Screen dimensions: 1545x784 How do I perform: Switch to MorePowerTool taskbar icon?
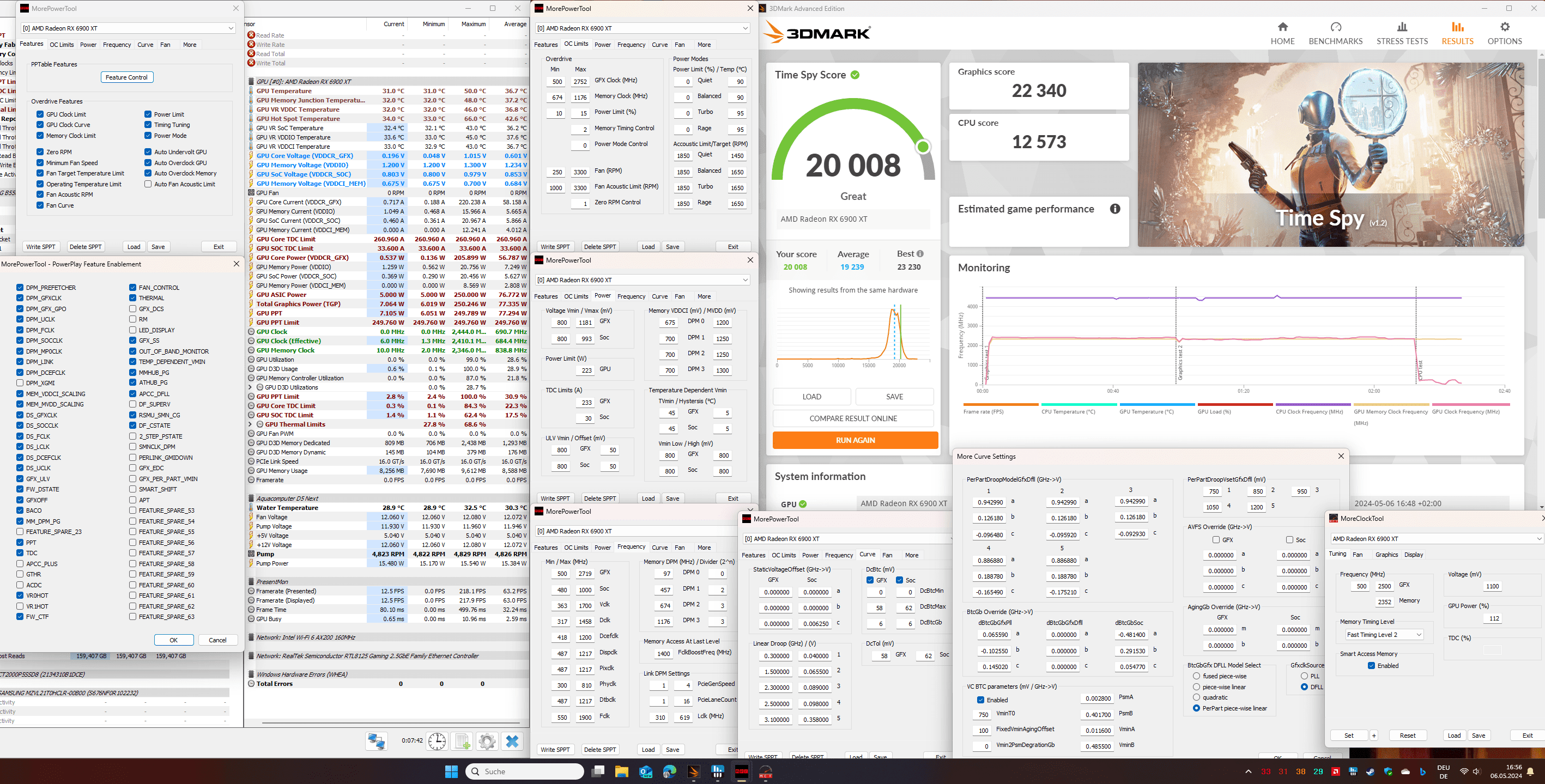(742, 771)
